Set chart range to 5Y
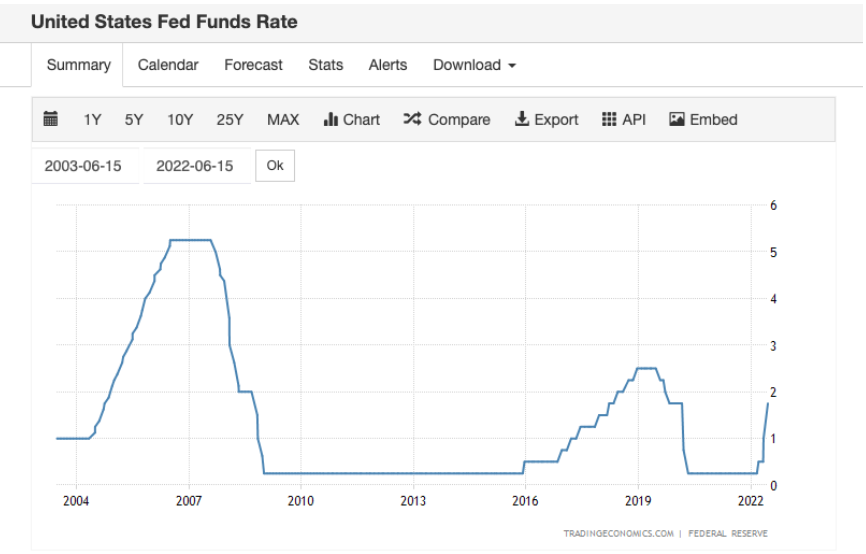The image size is (866, 554). pyautogui.click(x=134, y=119)
